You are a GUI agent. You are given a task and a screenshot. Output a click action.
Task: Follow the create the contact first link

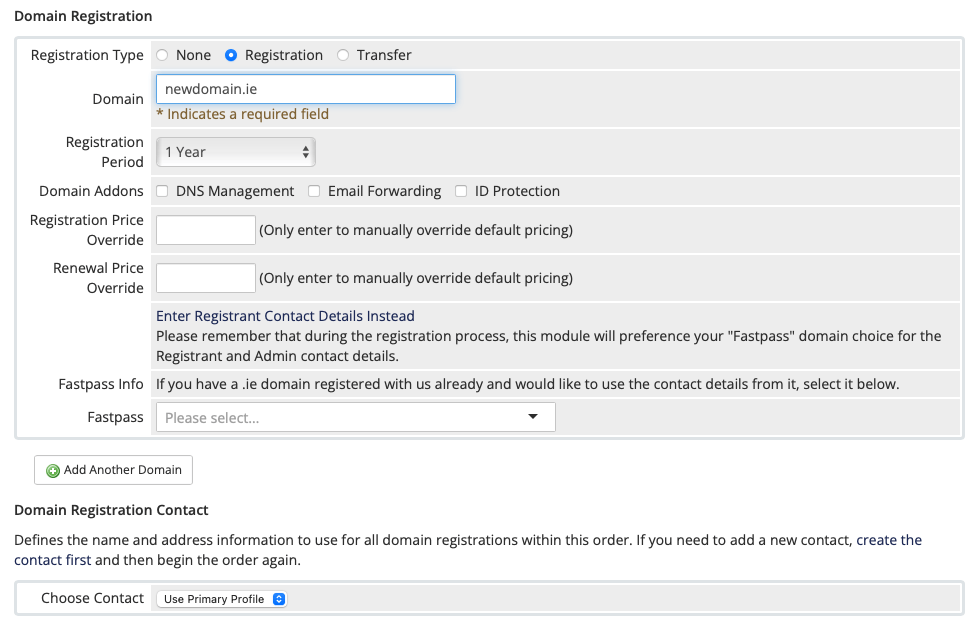889,540
